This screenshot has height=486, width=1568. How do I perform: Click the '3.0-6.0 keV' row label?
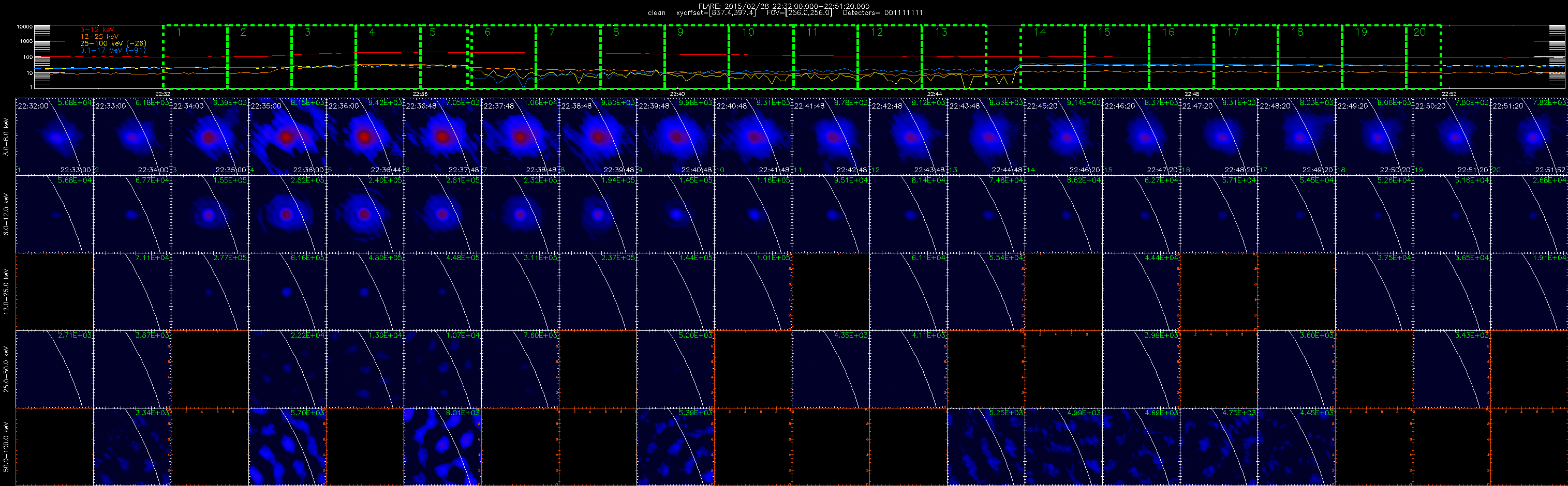pyautogui.click(x=7, y=138)
